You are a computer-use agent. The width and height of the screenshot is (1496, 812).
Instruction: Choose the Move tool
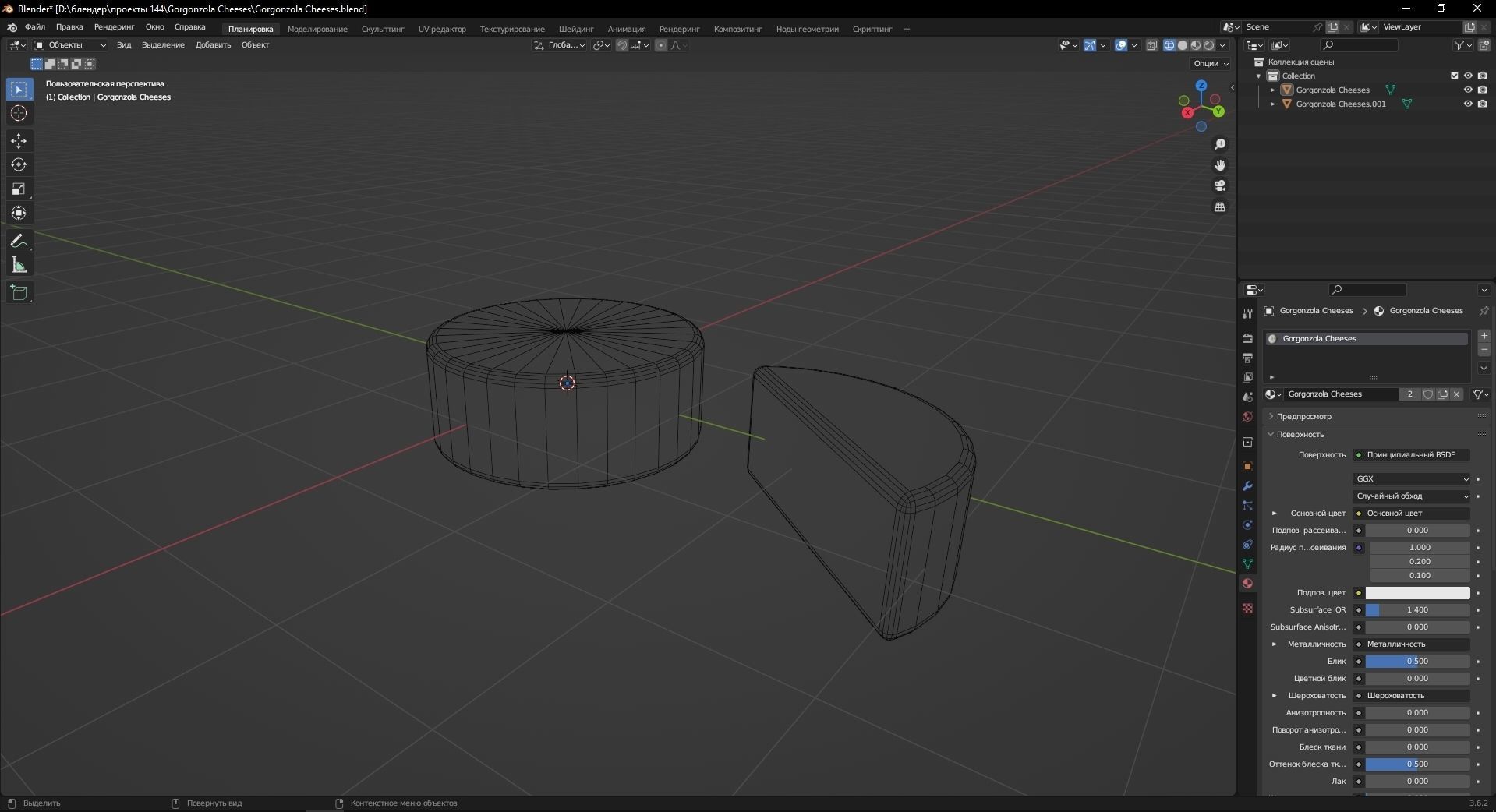click(x=19, y=141)
